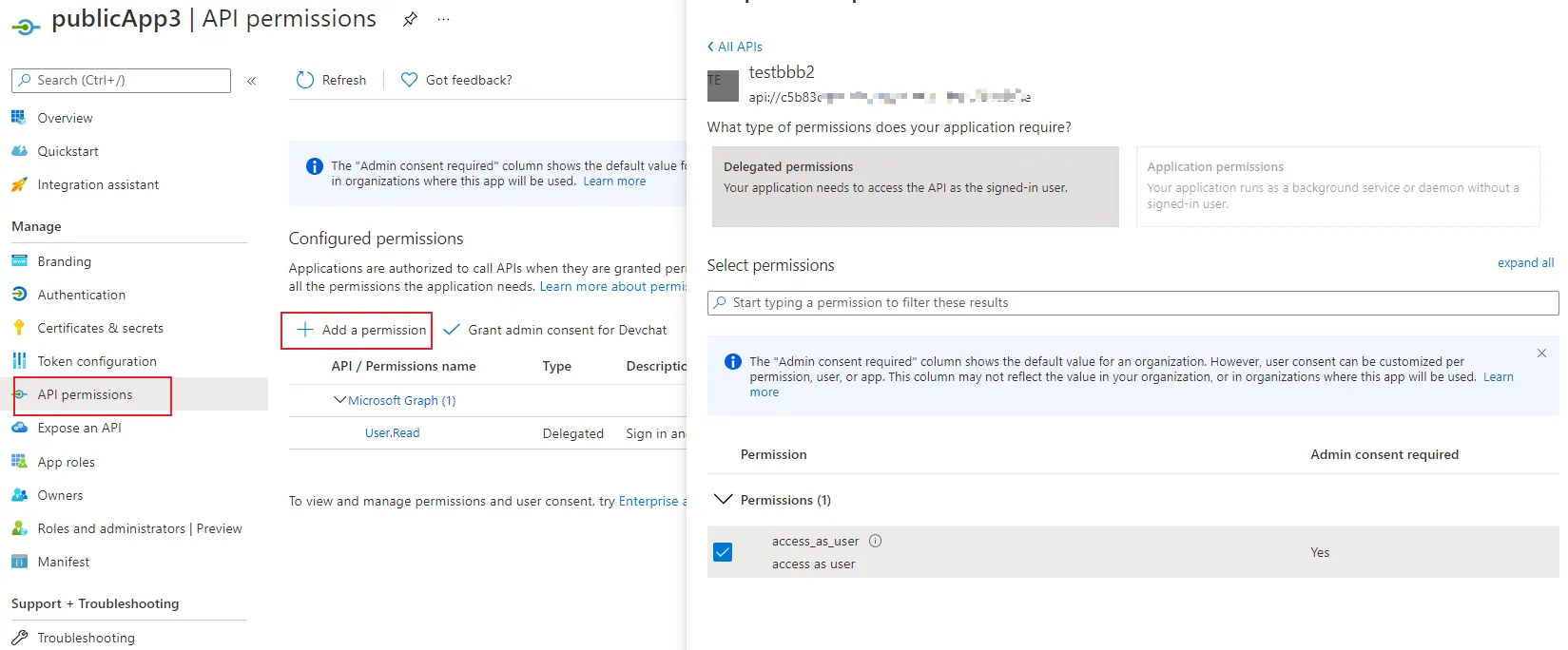Image resolution: width=1568 pixels, height=650 pixels.
Task: Open Expose an API in the sidebar
Action: pos(79,428)
